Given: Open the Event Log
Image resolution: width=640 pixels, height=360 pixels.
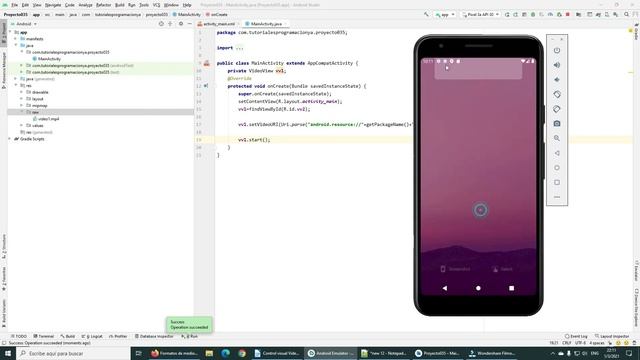Looking at the screenshot, I should (576, 336).
